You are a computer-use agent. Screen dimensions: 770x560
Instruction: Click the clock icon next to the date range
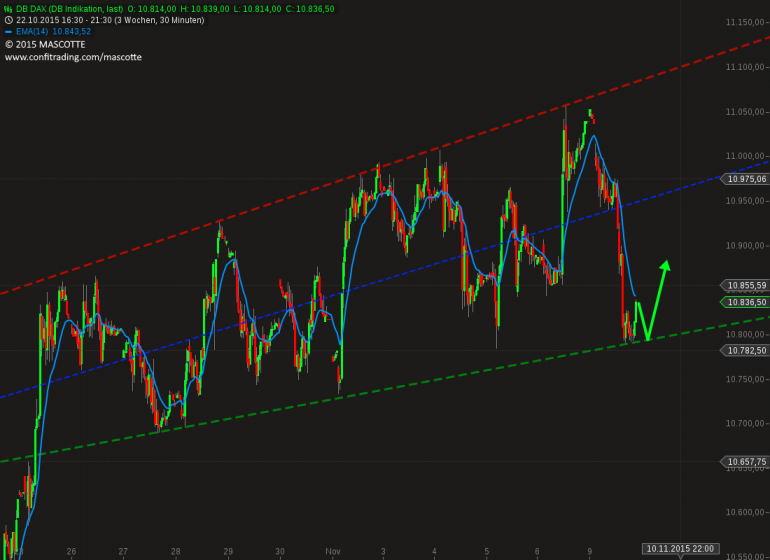pyautogui.click(x=8, y=20)
